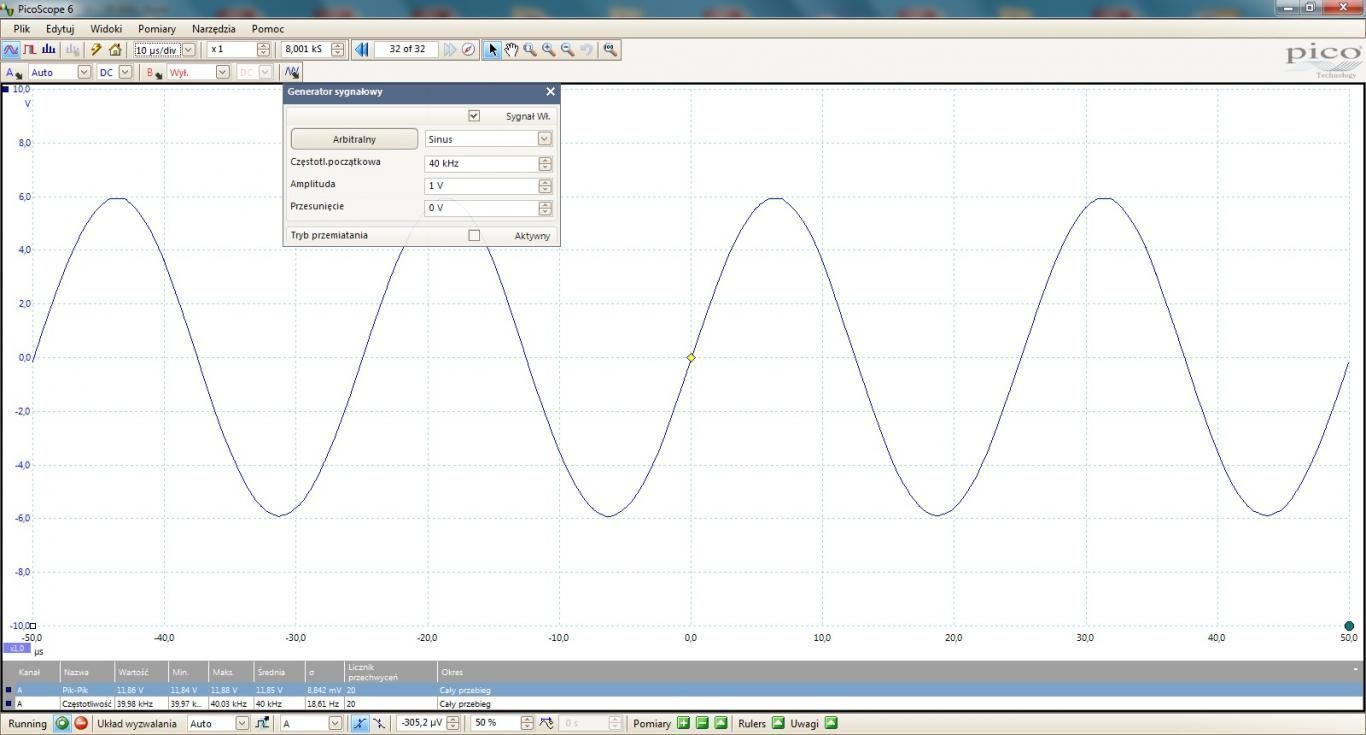The width and height of the screenshot is (1366, 735).
Task: Adjust the trigger threshold -305,2 µV stepper
Action: [455, 723]
